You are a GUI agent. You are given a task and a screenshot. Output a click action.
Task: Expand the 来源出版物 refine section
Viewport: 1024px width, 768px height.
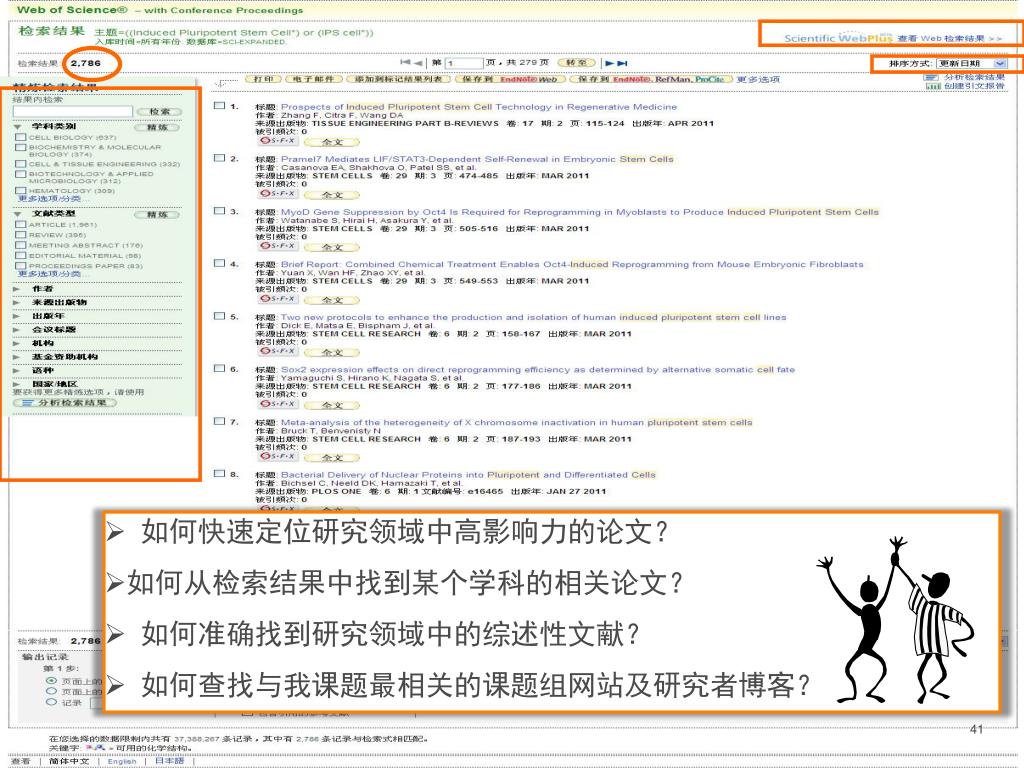(x=17, y=302)
